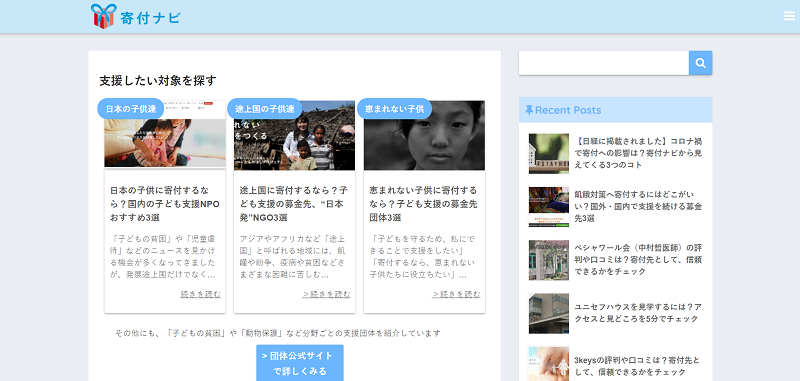
Task: Click the pin icon beside Recent Posts
Action: (x=529, y=110)
